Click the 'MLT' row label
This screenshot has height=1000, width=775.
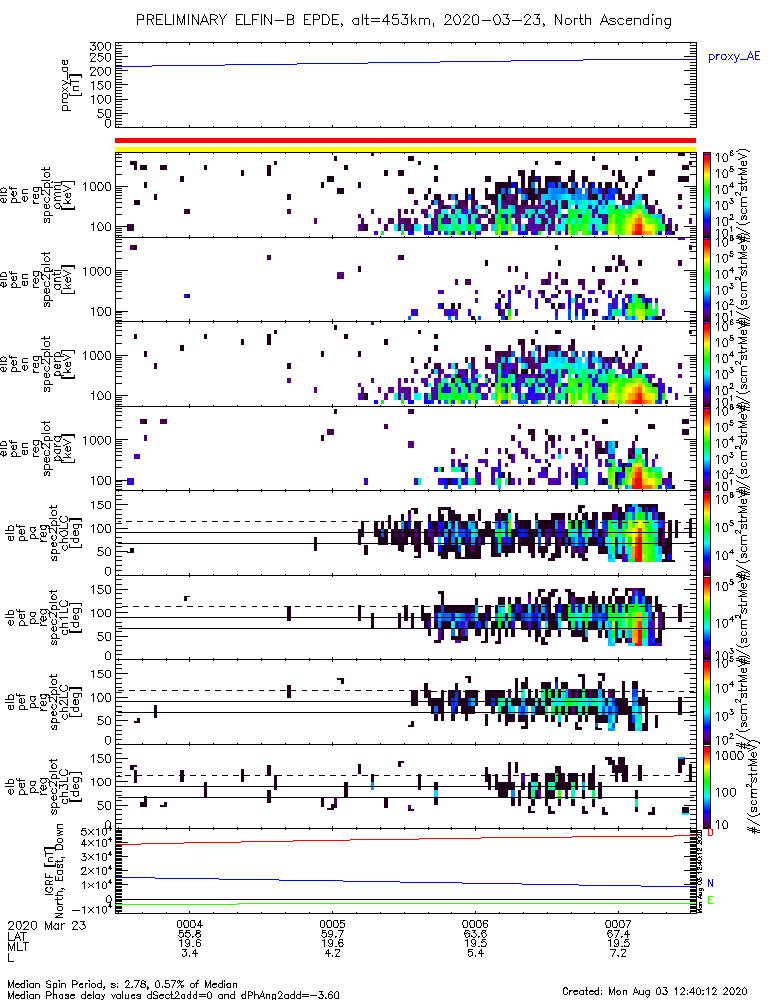(x=17, y=946)
